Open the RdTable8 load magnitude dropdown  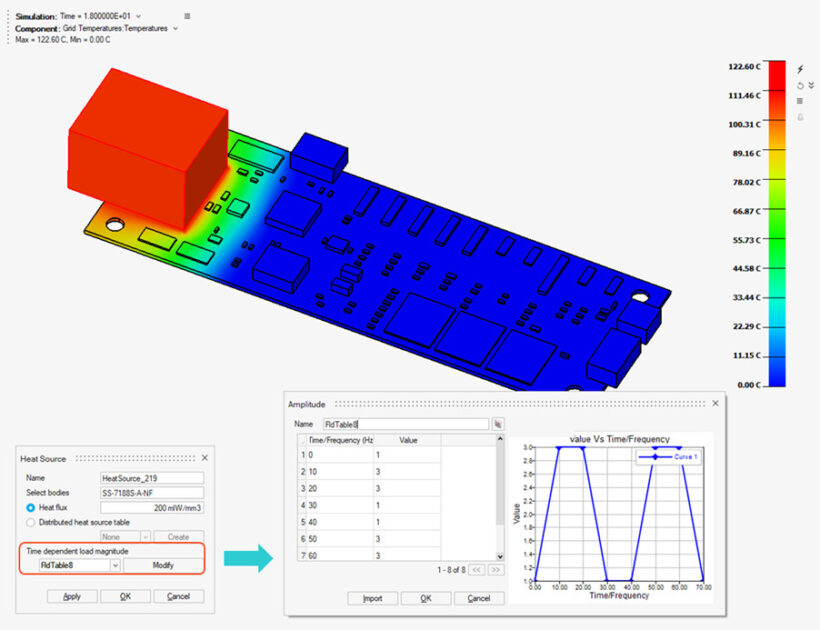[x=115, y=565]
